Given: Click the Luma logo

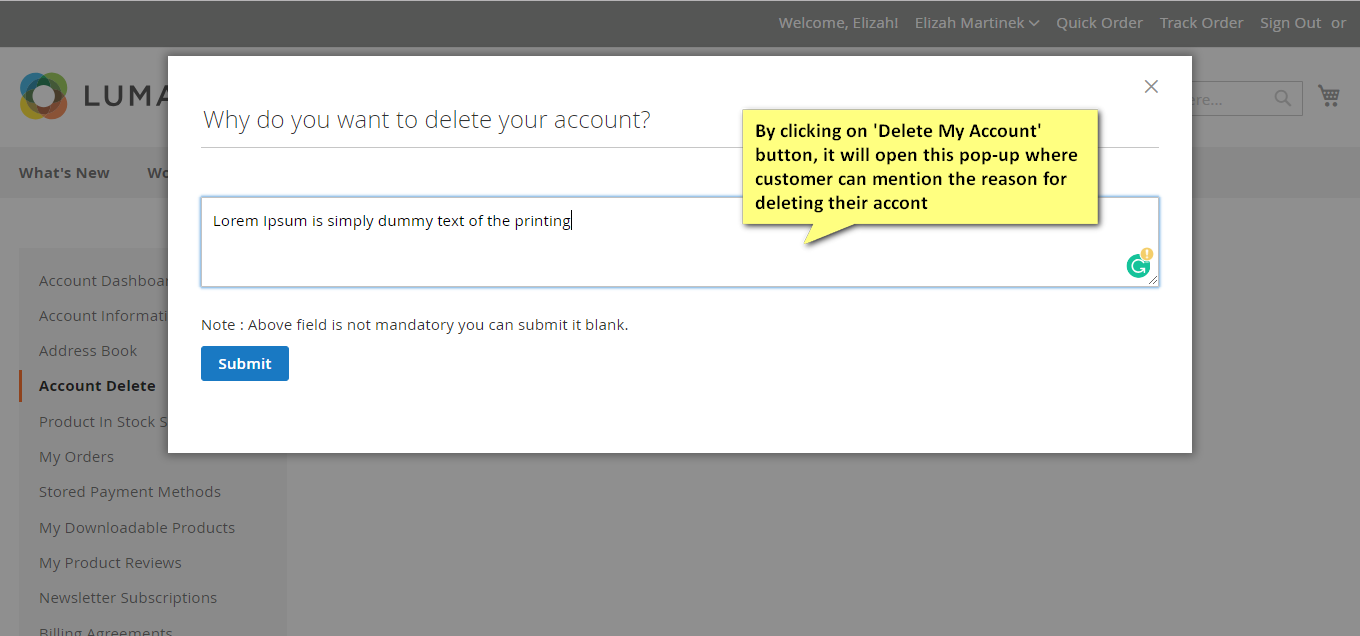Looking at the screenshot, I should coord(93,96).
